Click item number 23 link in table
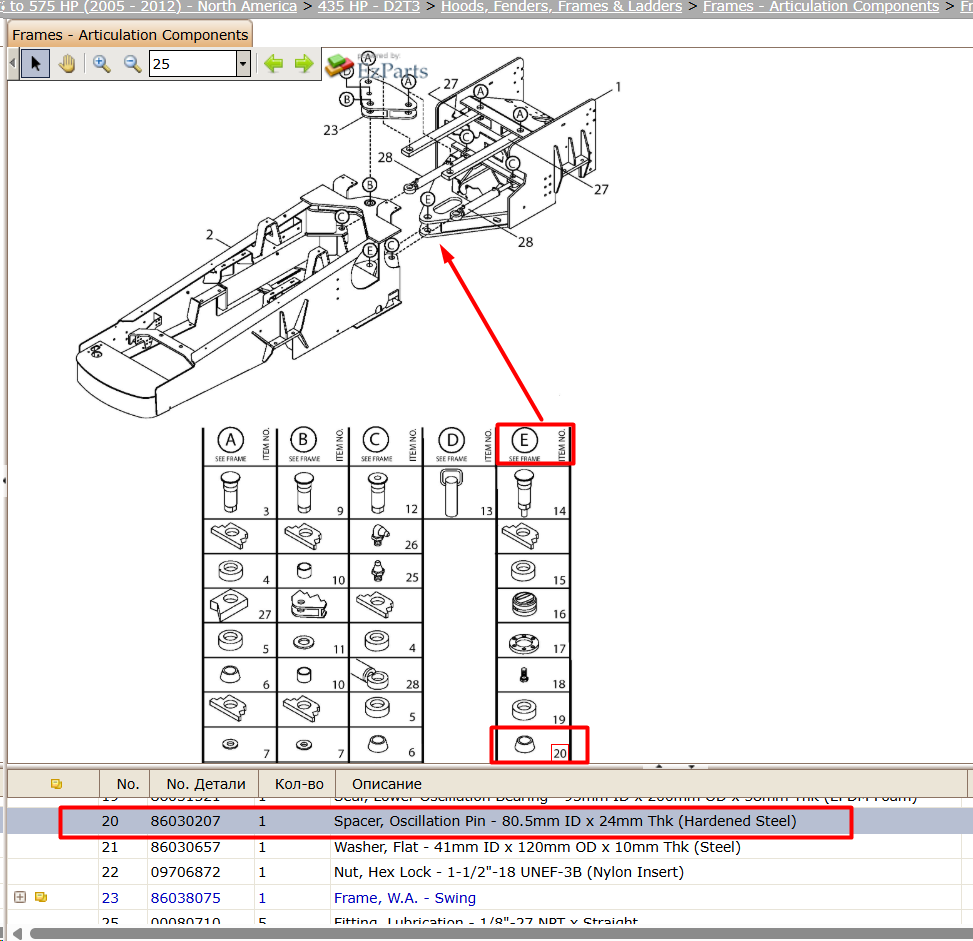Image resolution: width=973 pixels, height=941 pixels. coord(110,898)
